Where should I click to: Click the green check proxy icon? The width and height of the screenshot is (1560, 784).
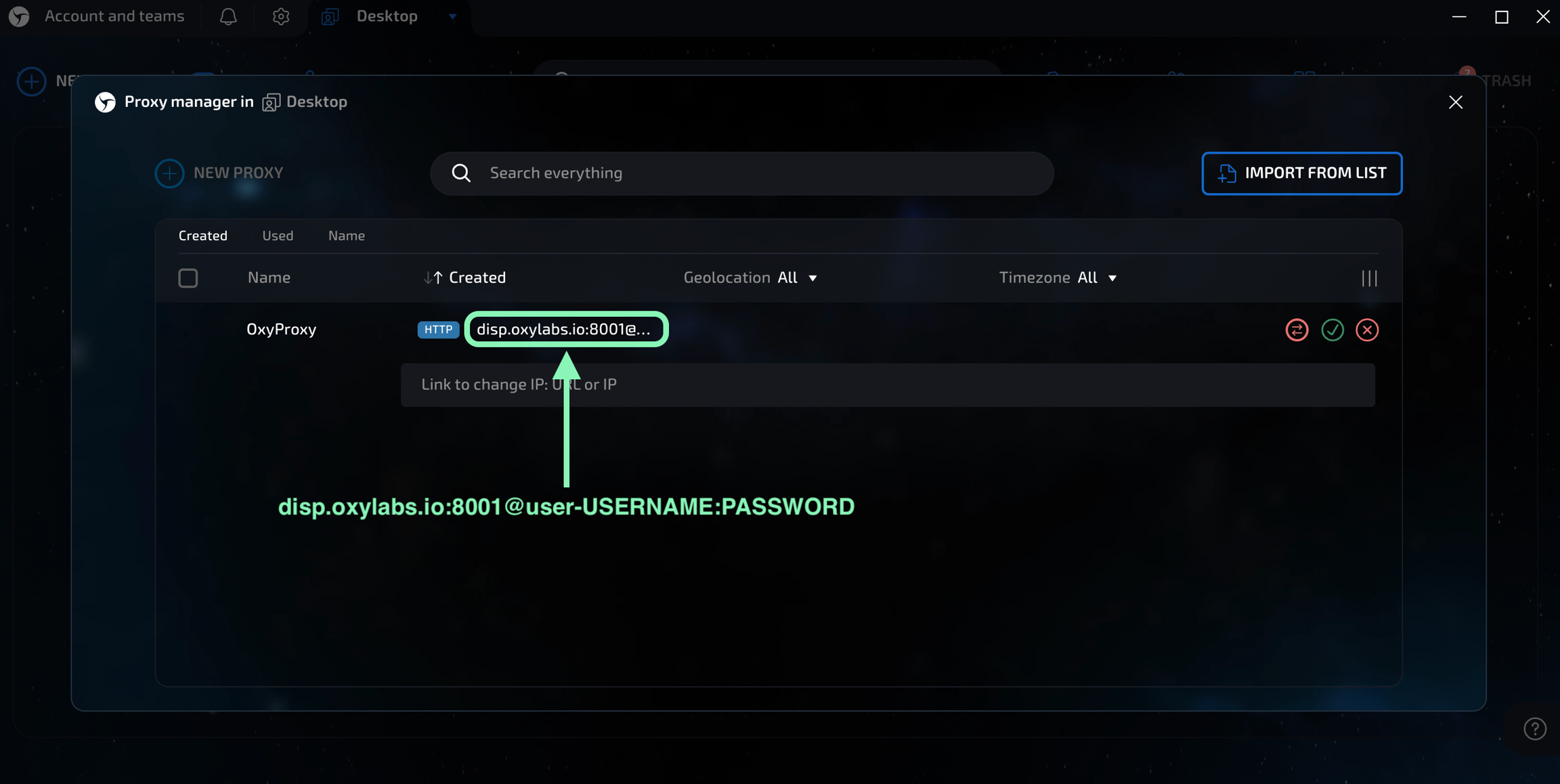point(1332,330)
